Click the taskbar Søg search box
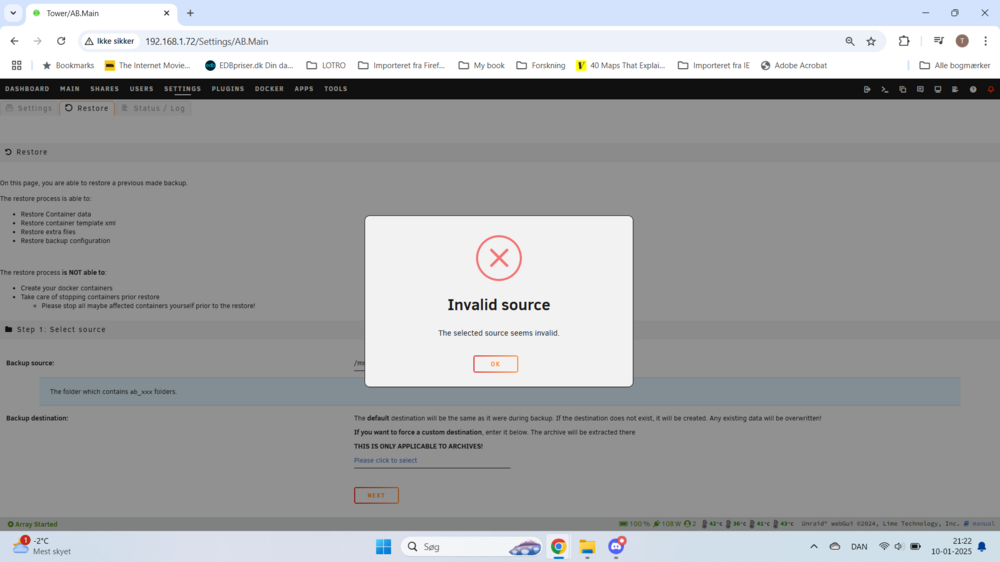This screenshot has width=1000, height=562. click(472, 547)
